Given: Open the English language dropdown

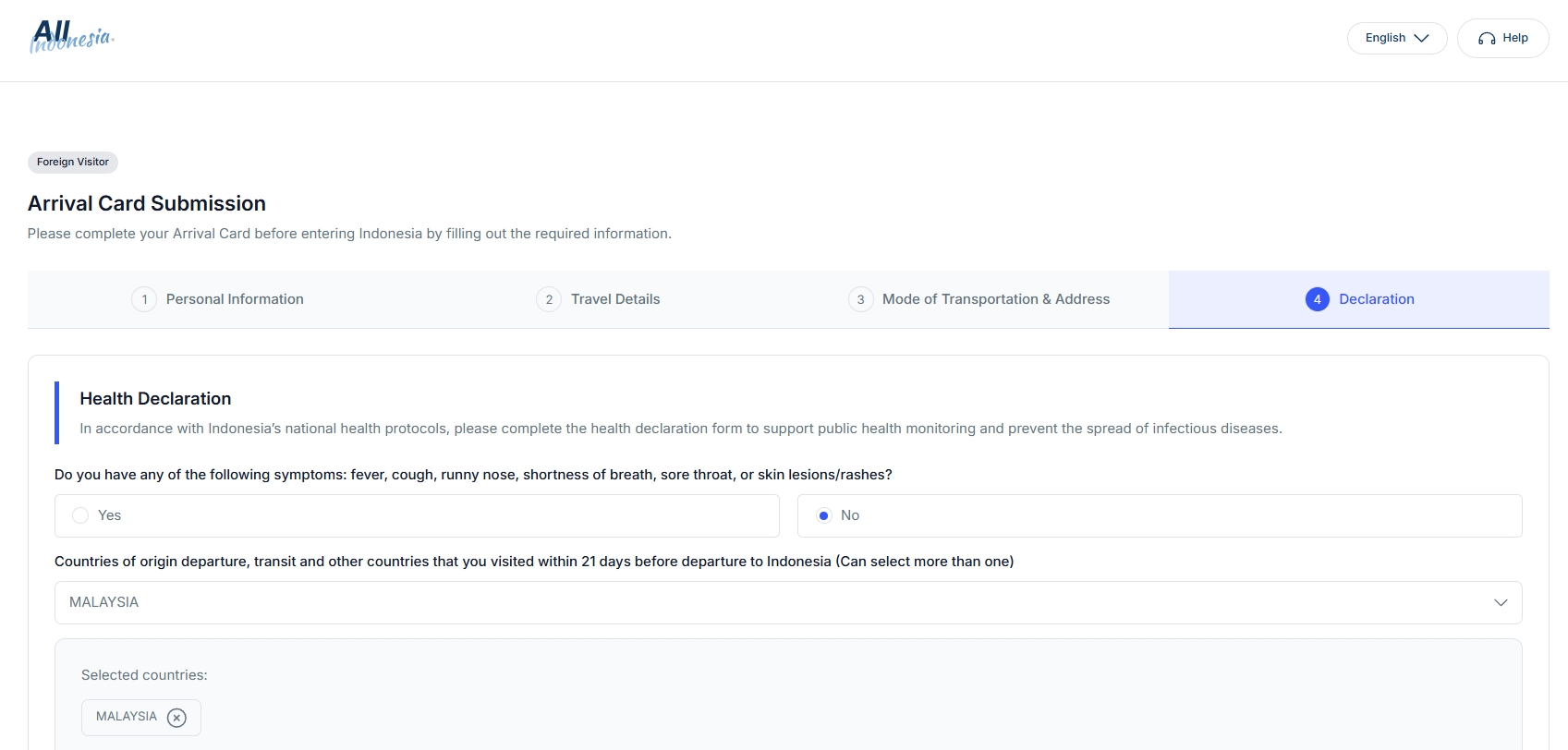Looking at the screenshot, I should click(x=1397, y=38).
